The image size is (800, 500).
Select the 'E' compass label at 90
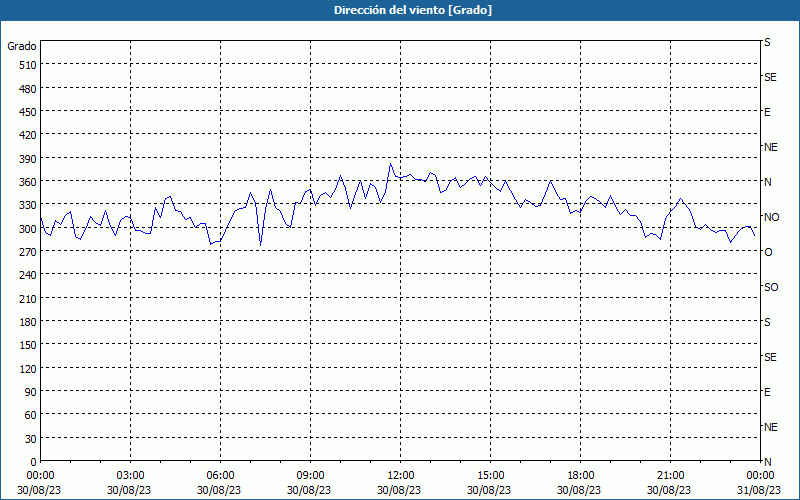click(x=767, y=392)
